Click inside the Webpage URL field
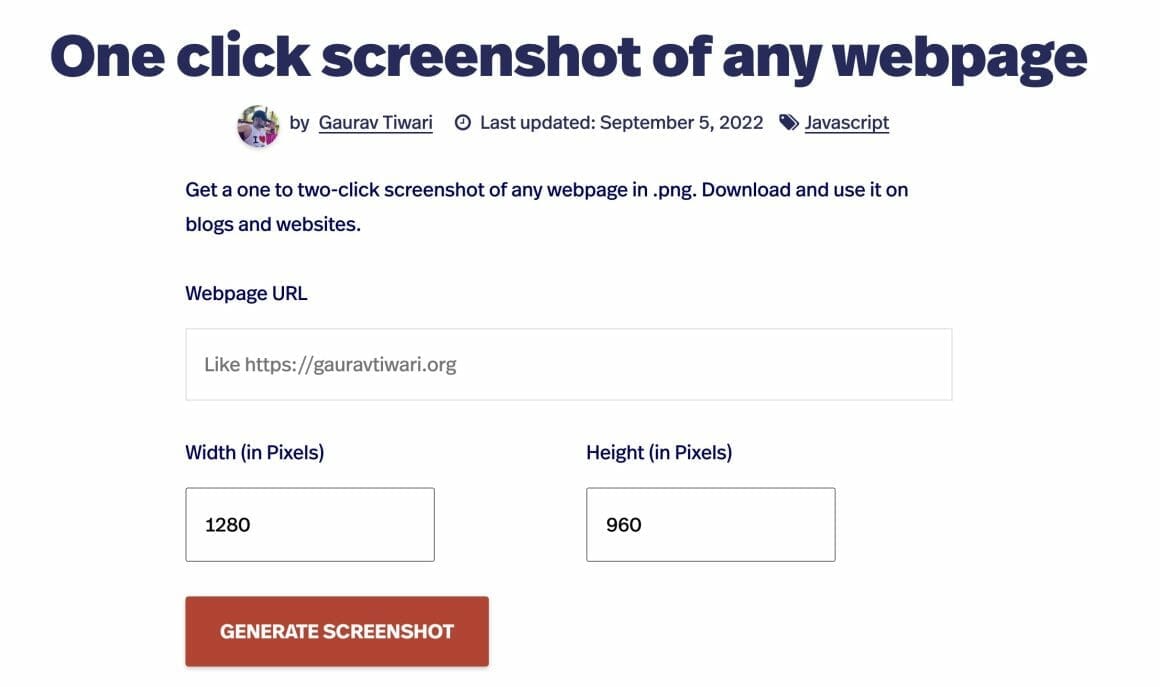Image resolution: width=1160 pixels, height=687 pixels. [x=568, y=363]
